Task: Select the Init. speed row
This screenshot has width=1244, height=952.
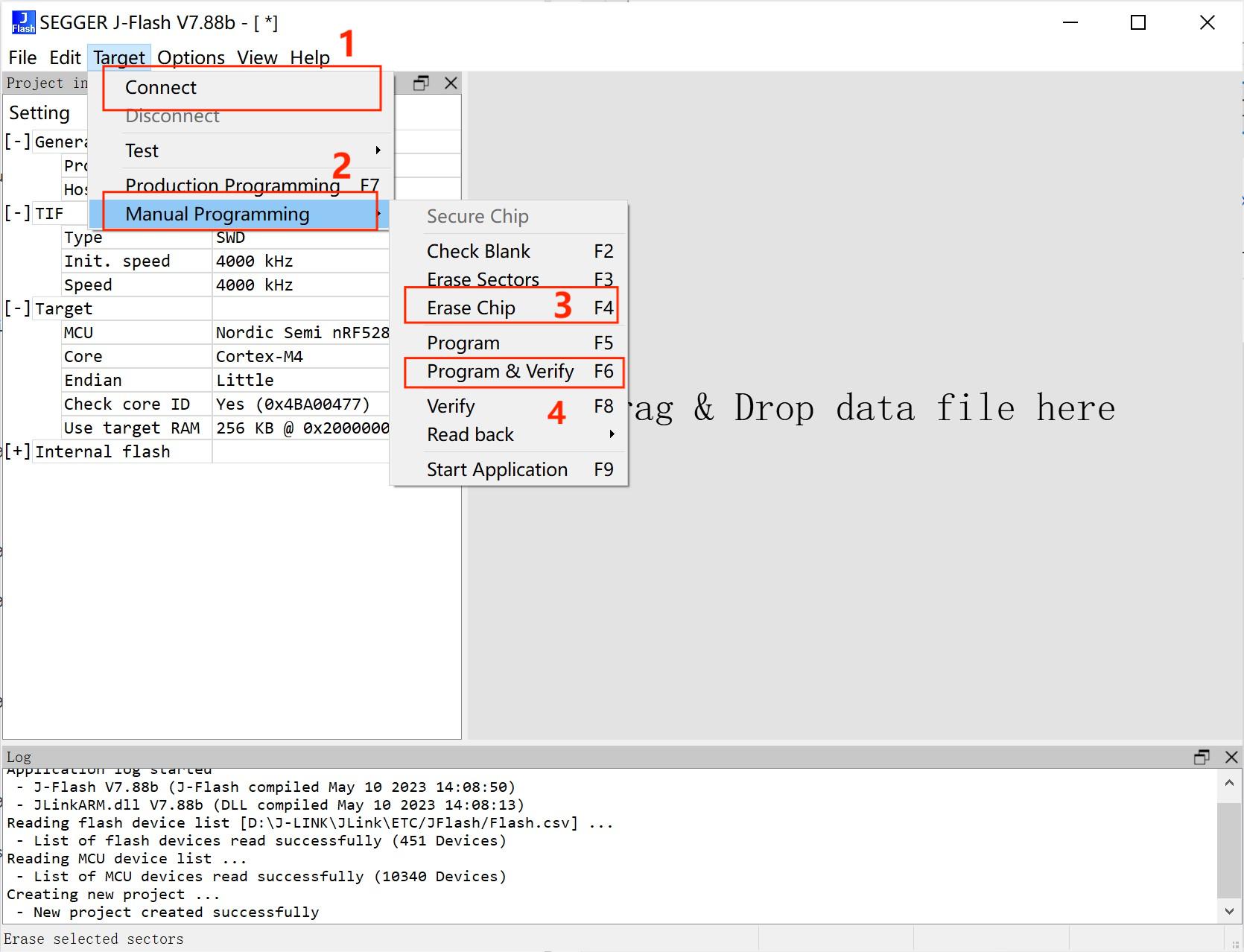Action: (226, 261)
